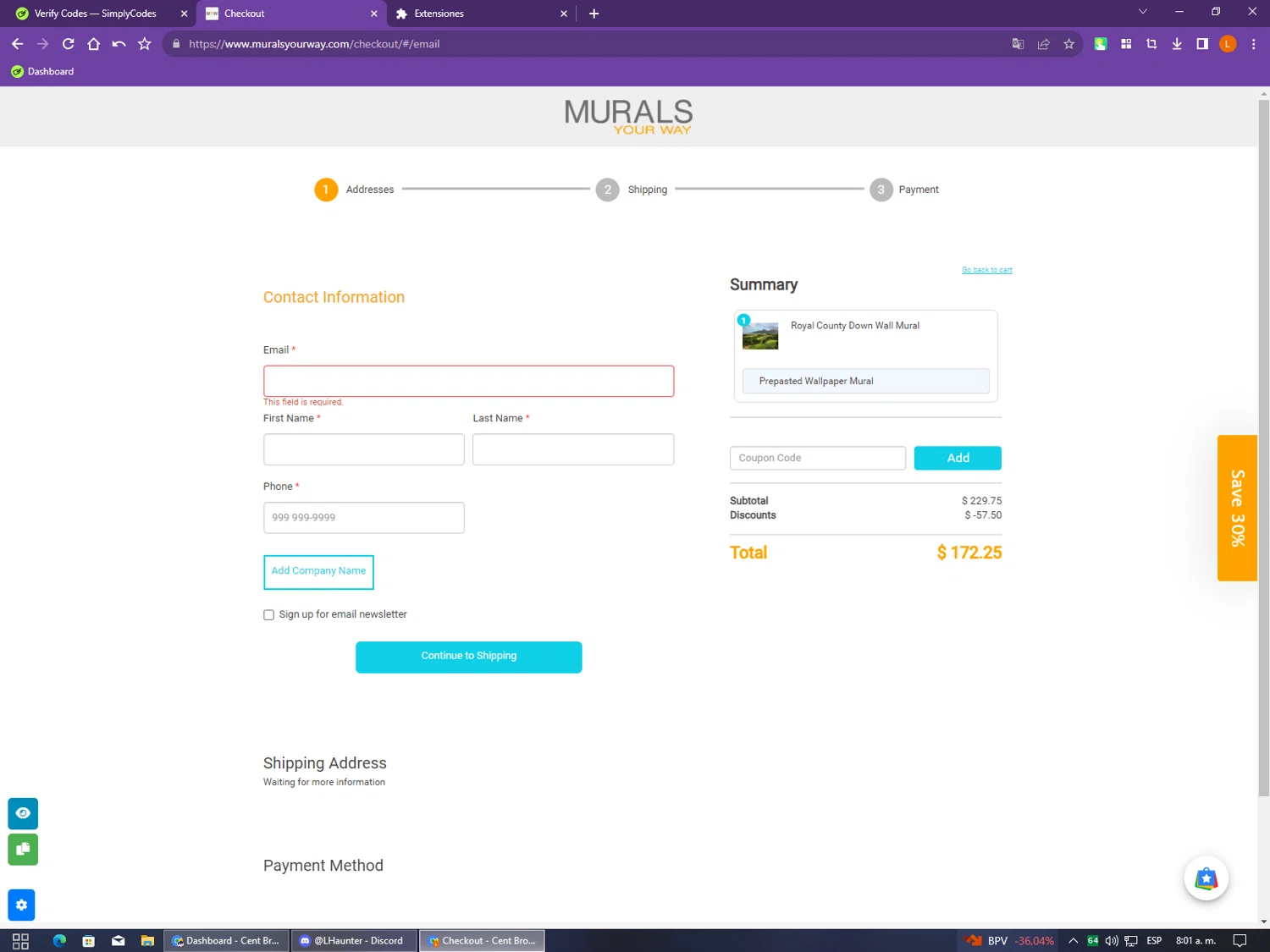Show hidden system tray icons

(x=1073, y=941)
